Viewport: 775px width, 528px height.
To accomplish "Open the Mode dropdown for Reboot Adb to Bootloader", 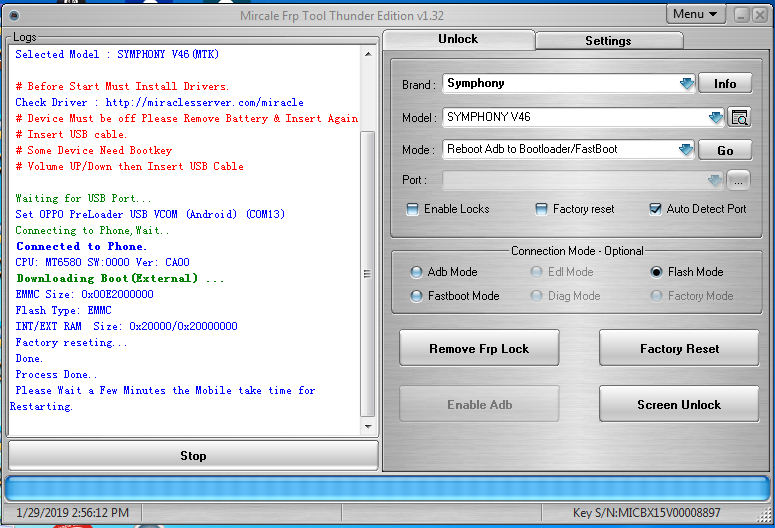I will (x=686, y=149).
